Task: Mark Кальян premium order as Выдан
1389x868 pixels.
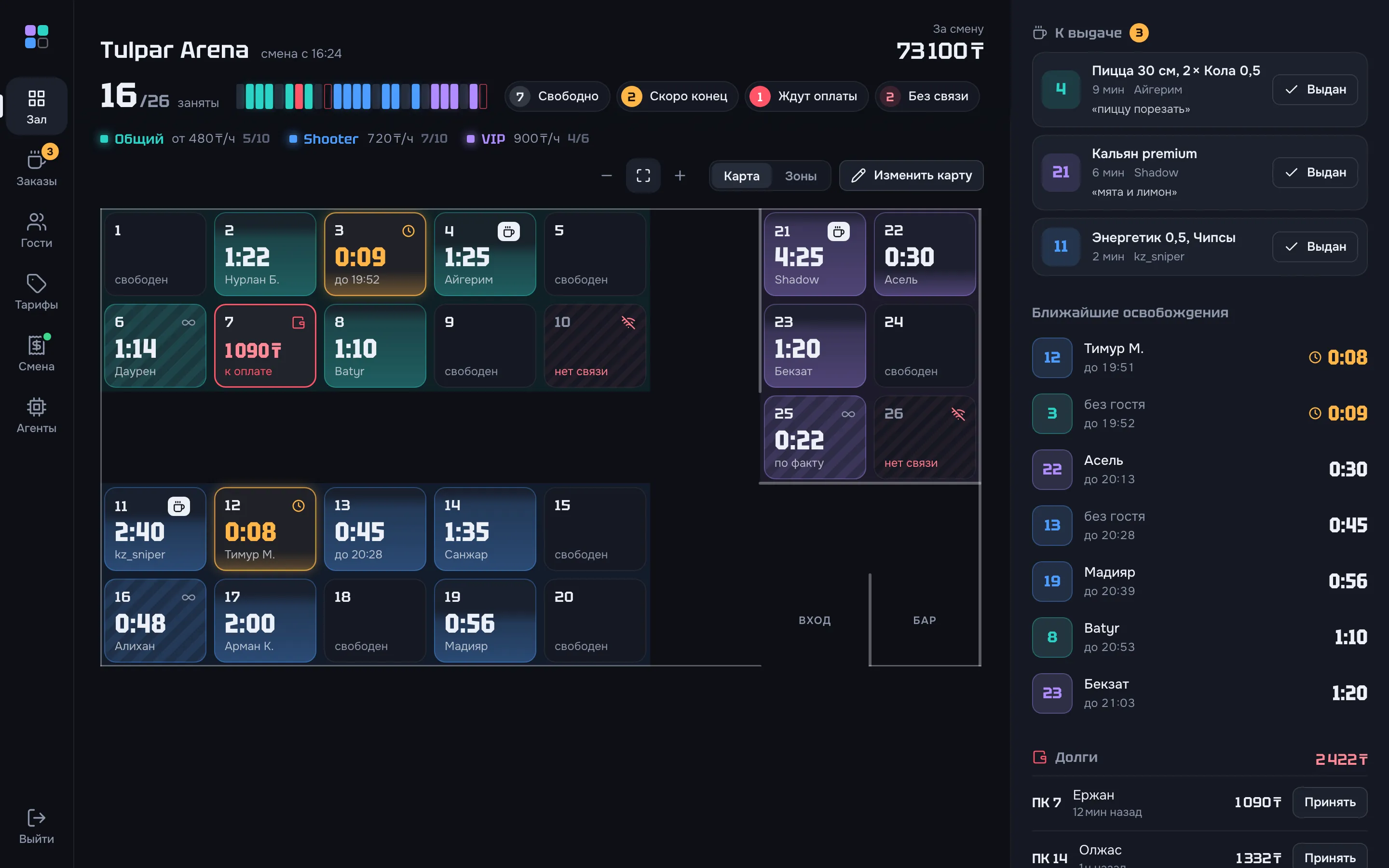Action: (x=1314, y=172)
